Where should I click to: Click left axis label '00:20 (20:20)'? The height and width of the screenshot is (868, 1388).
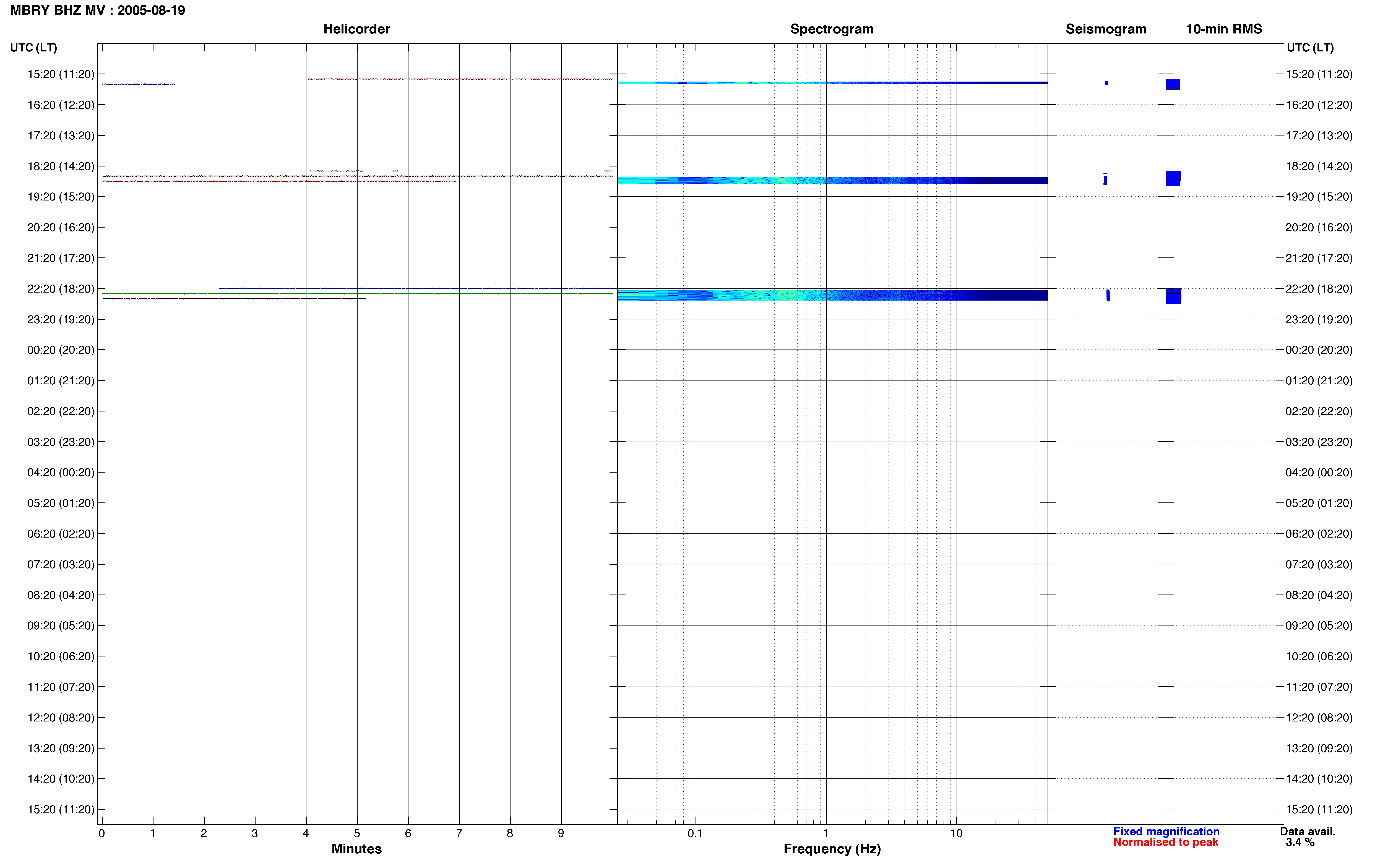pos(61,350)
